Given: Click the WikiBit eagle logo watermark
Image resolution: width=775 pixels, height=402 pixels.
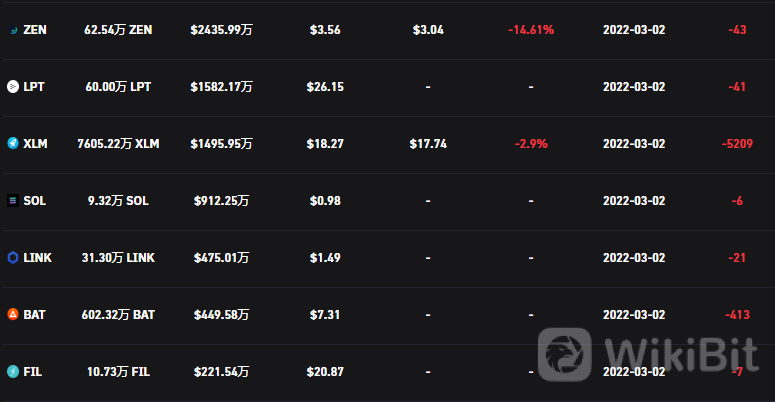Looking at the screenshot, I should 564,354.
